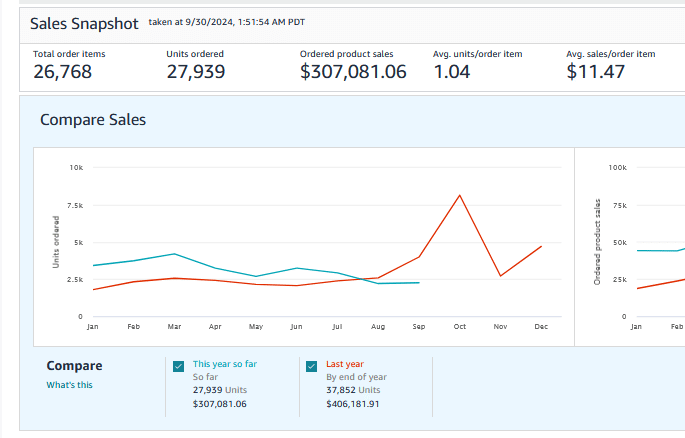The image size is (685, 438).
Task: Click the vertical "Ordered product sales" axis title
Action: tap(597, 242)
